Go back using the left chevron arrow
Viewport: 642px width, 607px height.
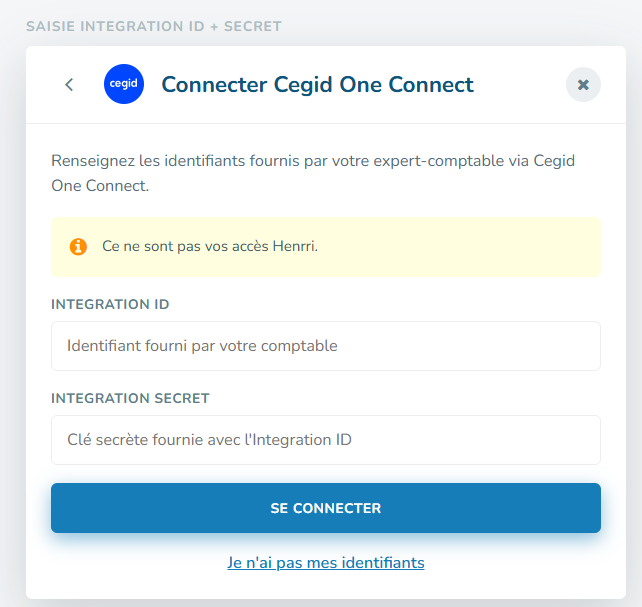(69, 85)
